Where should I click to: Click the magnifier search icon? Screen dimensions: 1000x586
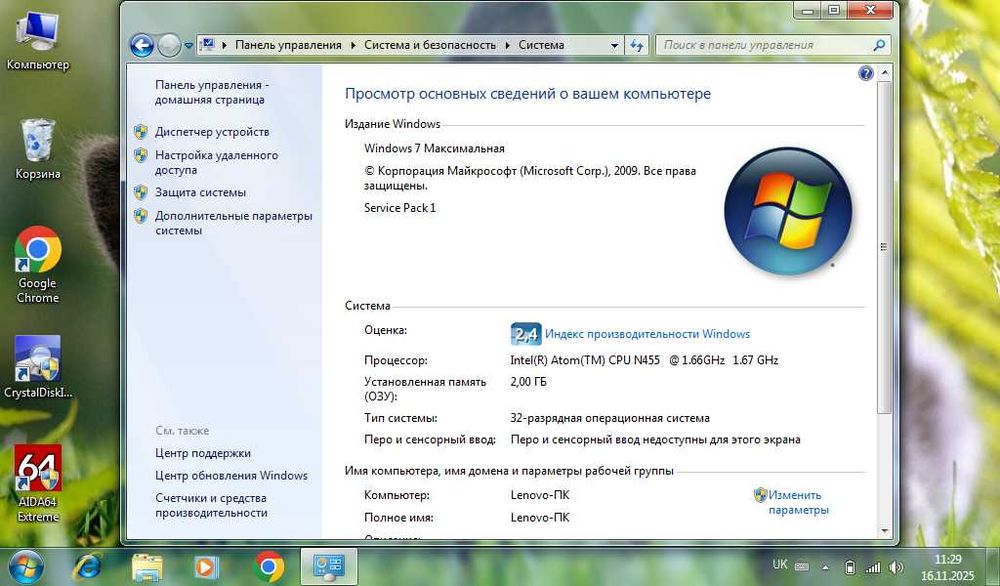click(x=879, y=45)
